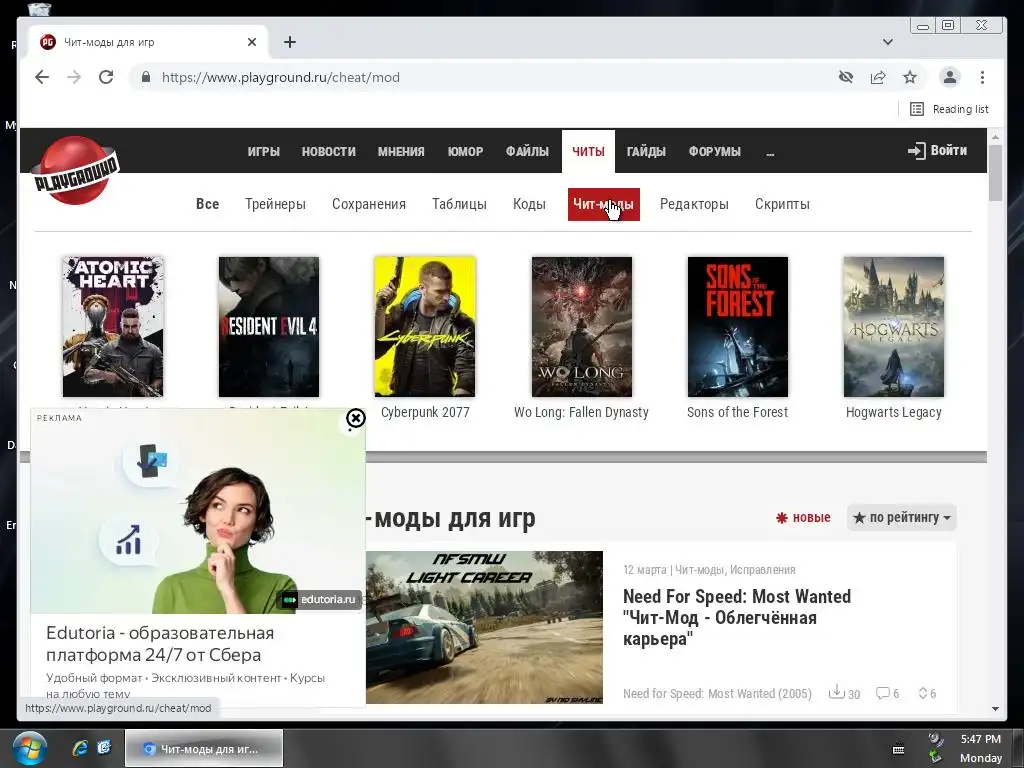Select the Таблицы filter tab

pyautogui.click(x=459, y=204)
